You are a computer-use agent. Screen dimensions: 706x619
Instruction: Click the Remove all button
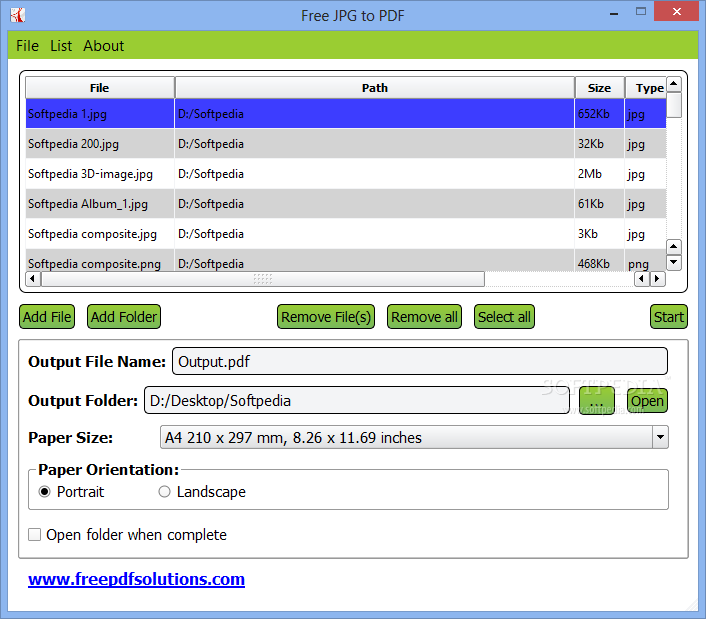[425, 317]
